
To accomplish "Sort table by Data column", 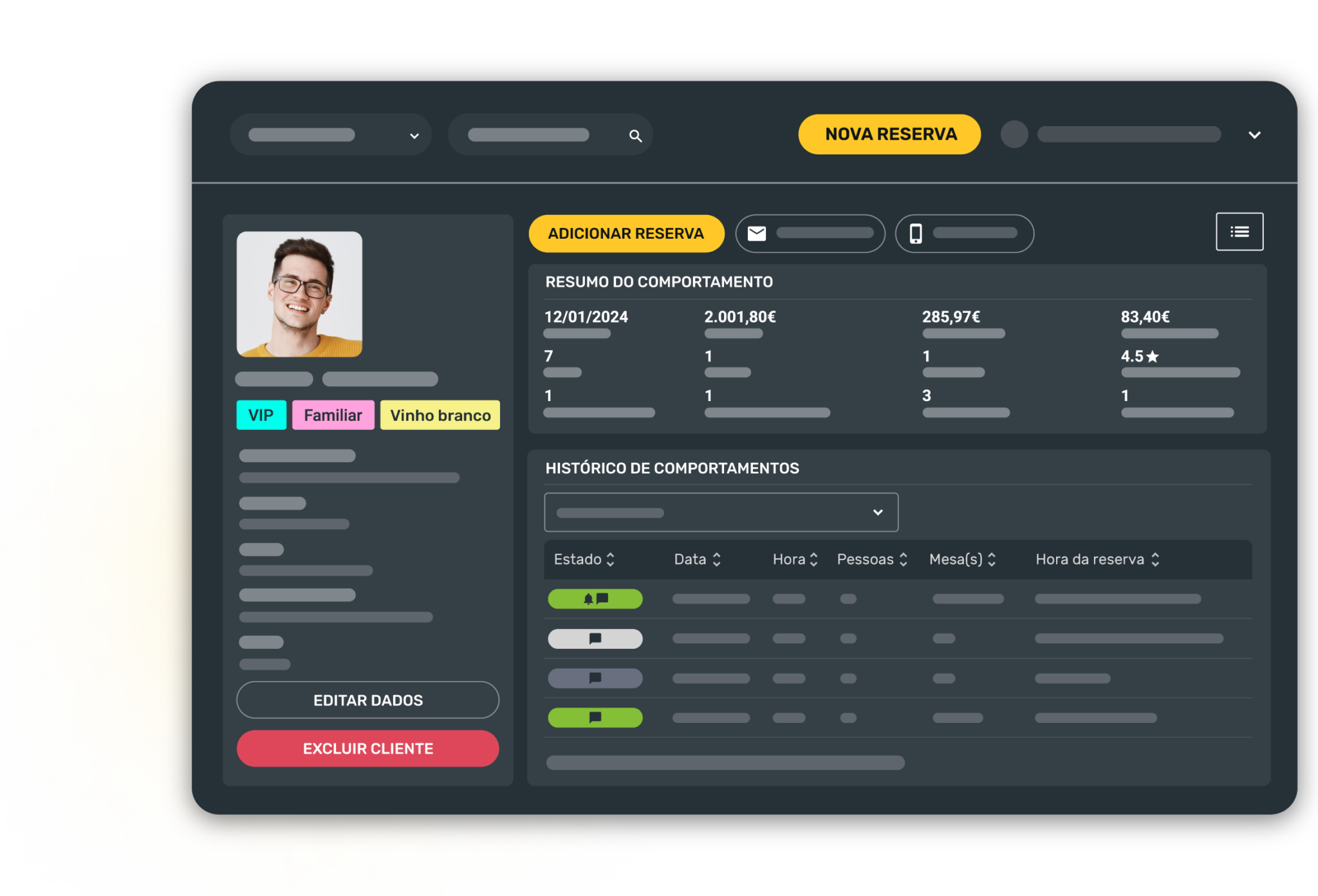I will pyautogui.click(x=716, y=559).
